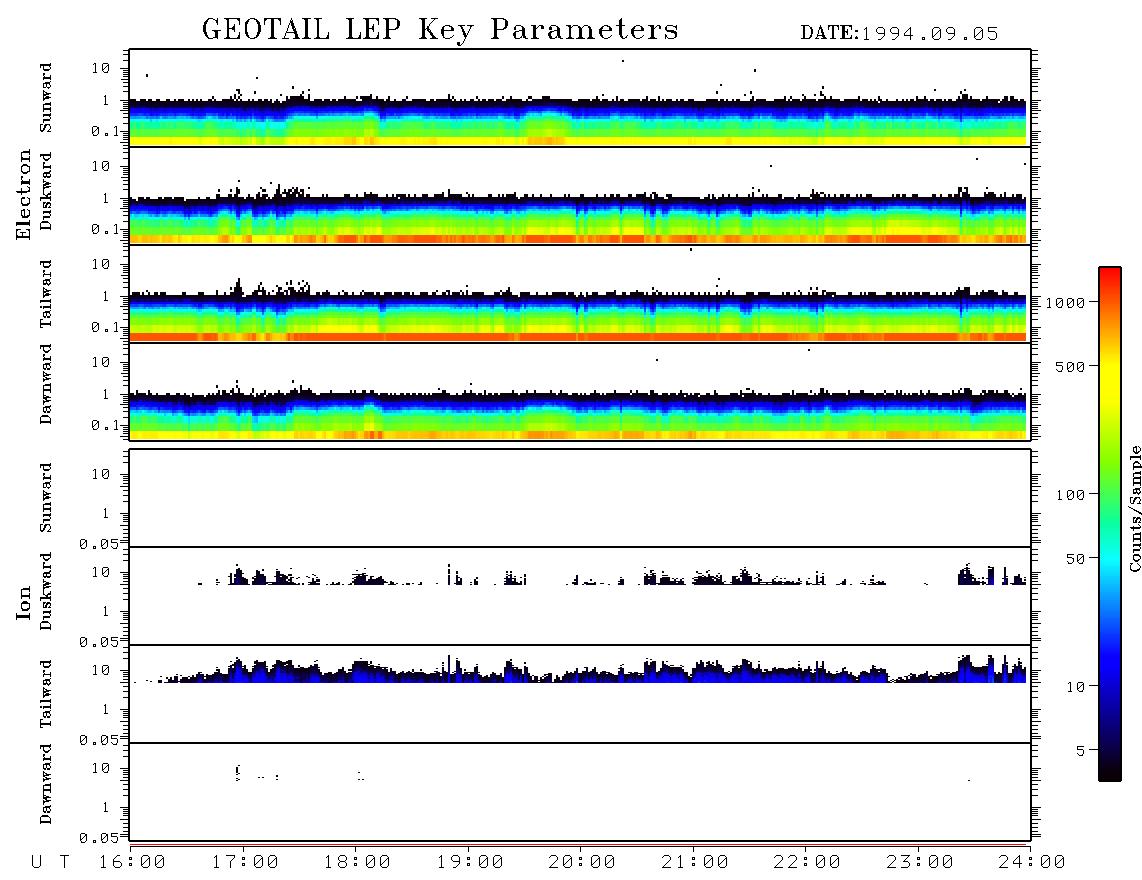The image size is (1142, 880).
Task: Select the Electron Duskward axis label
Action: [x=46, y=191]
